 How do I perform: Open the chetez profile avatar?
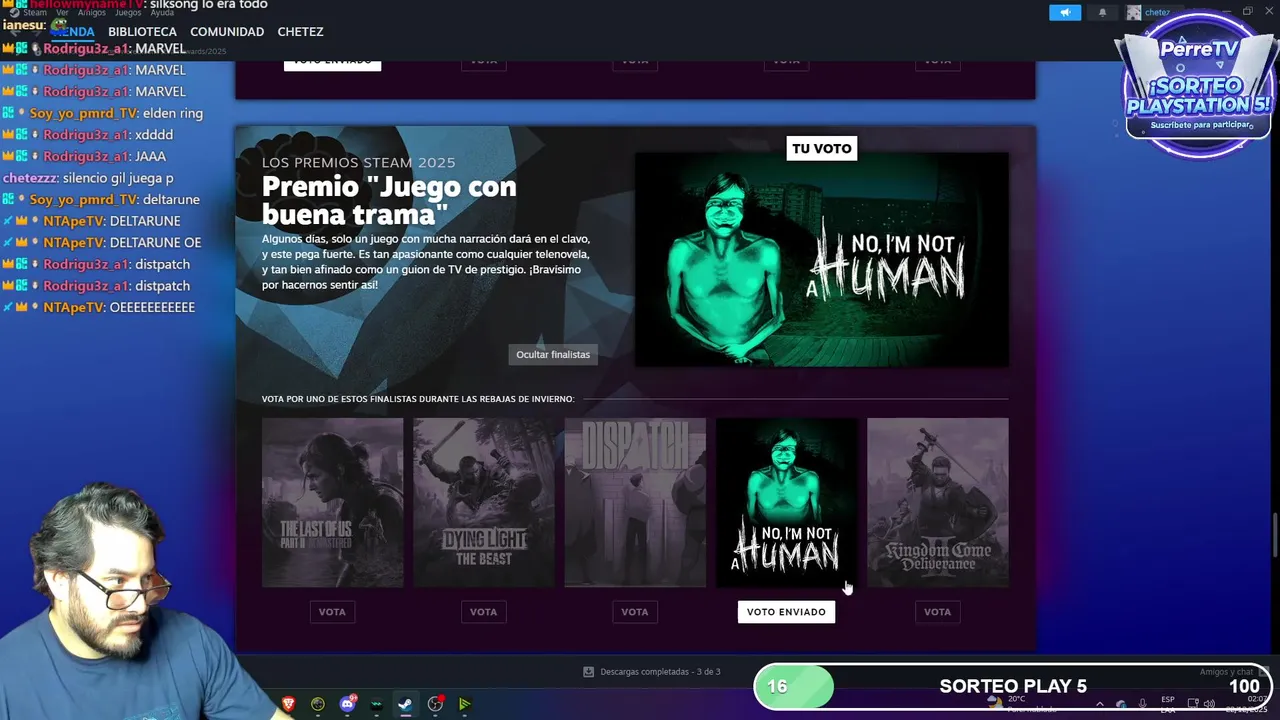(x=1134, y=12)
